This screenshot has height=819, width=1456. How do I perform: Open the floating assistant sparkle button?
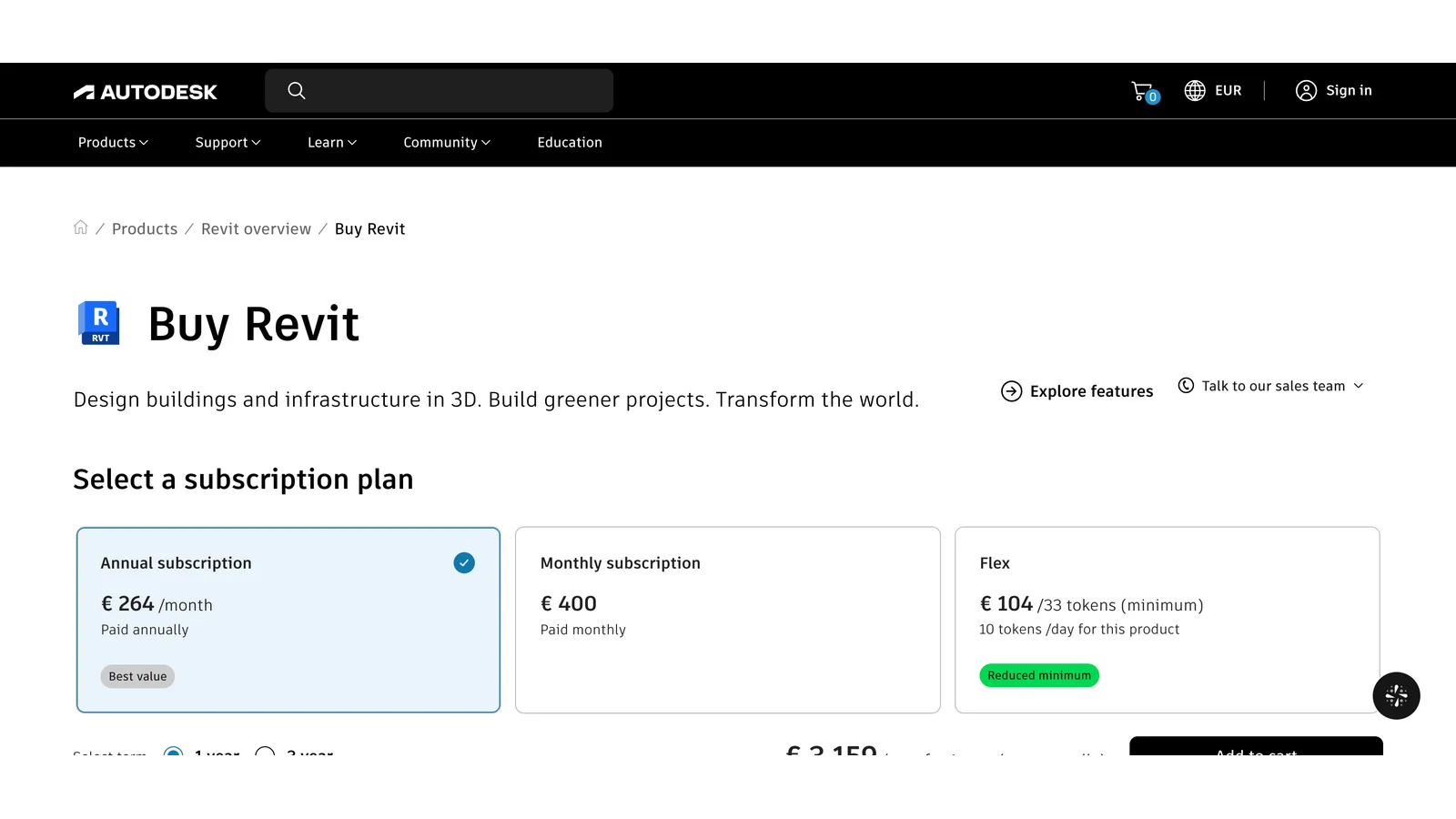tap(1396, 696)
